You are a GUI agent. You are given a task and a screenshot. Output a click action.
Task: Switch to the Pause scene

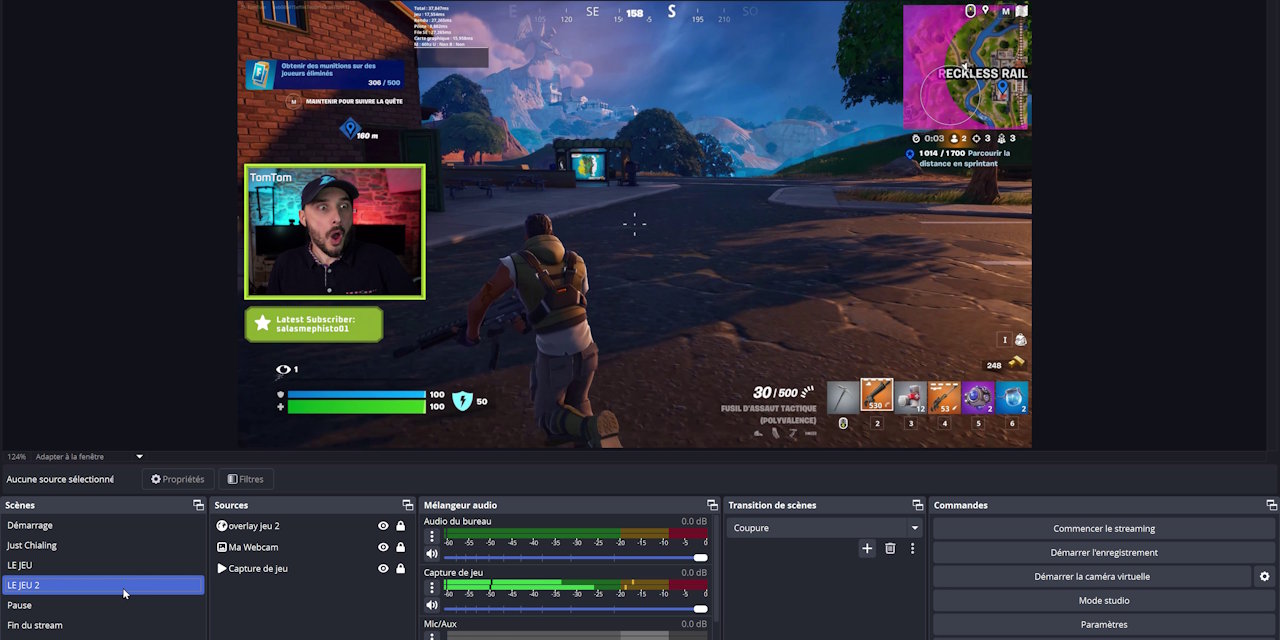point(20,605)
